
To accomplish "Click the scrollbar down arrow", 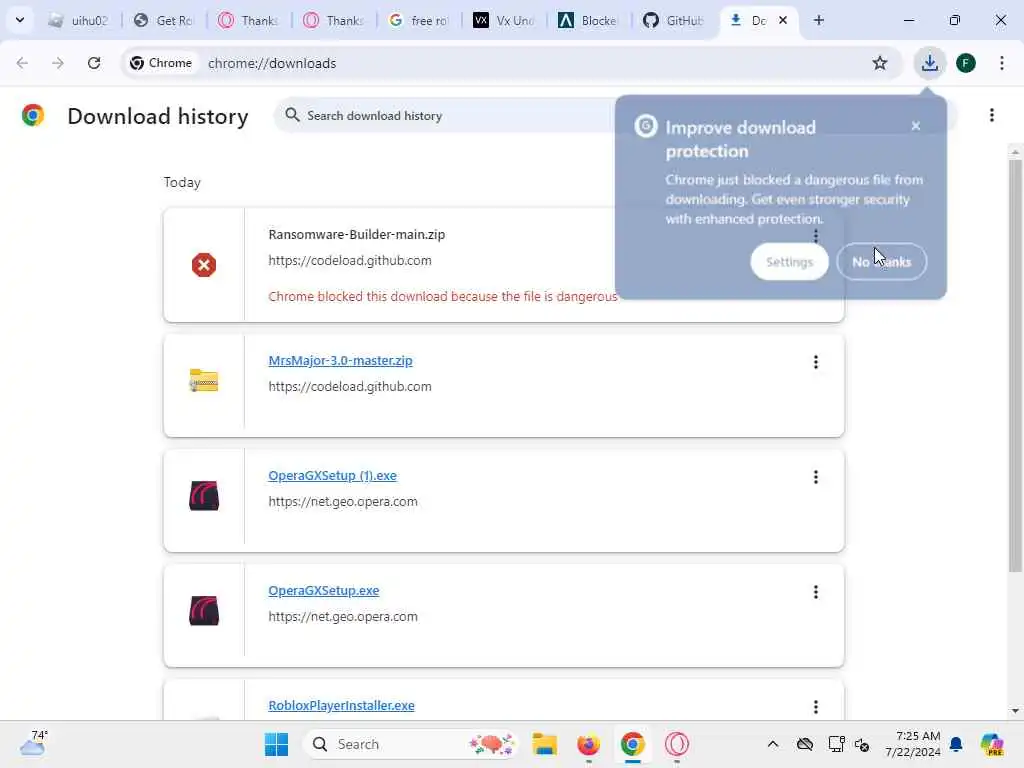I will tap(1015, 711).
